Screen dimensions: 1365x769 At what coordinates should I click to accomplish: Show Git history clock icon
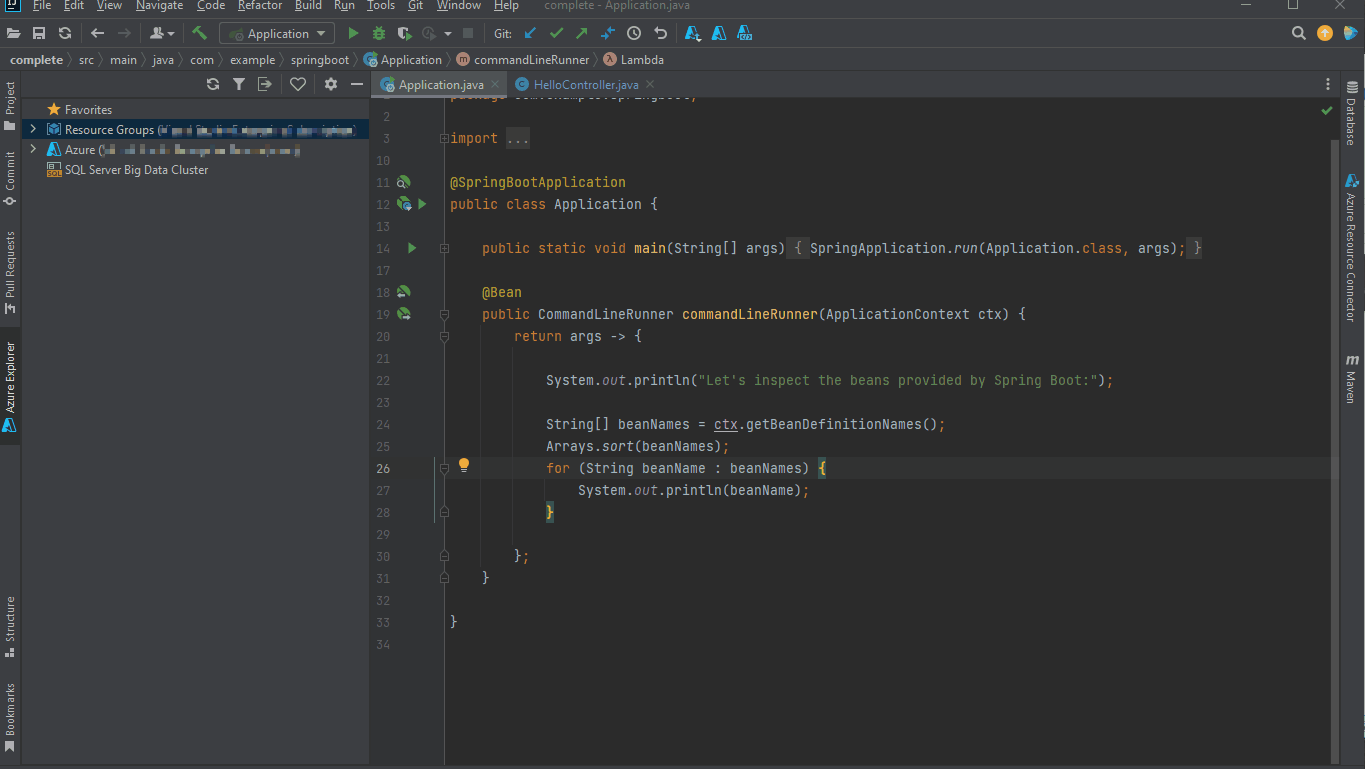[x=634, y=33]
